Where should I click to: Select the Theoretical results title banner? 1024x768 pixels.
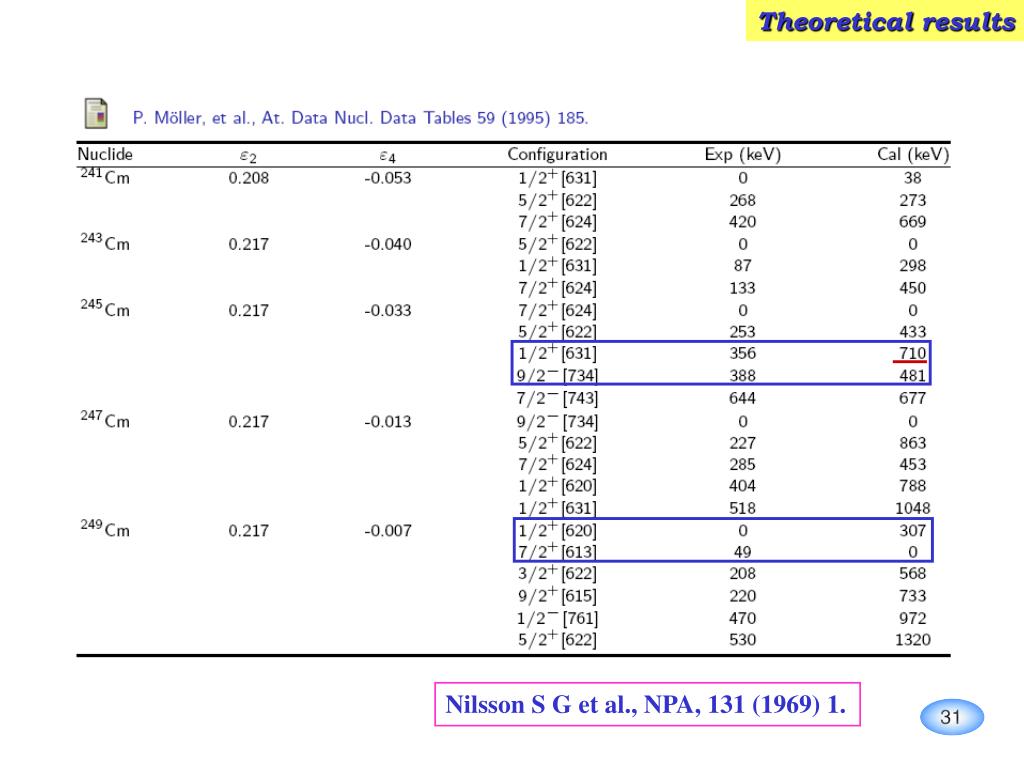pyautogui.click(x=885, y=21)
